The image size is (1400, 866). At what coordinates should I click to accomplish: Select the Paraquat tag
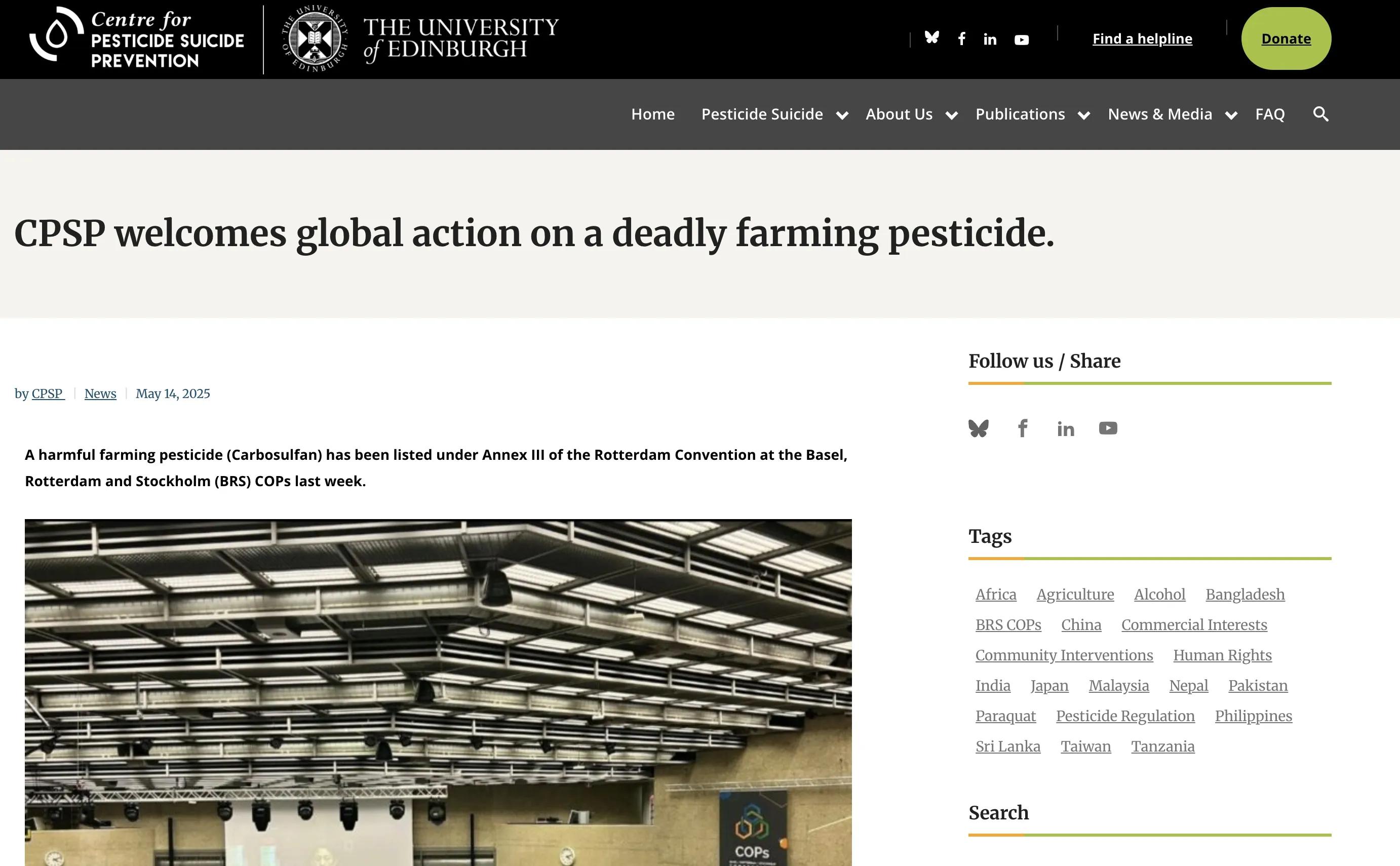click(1005, 716)
